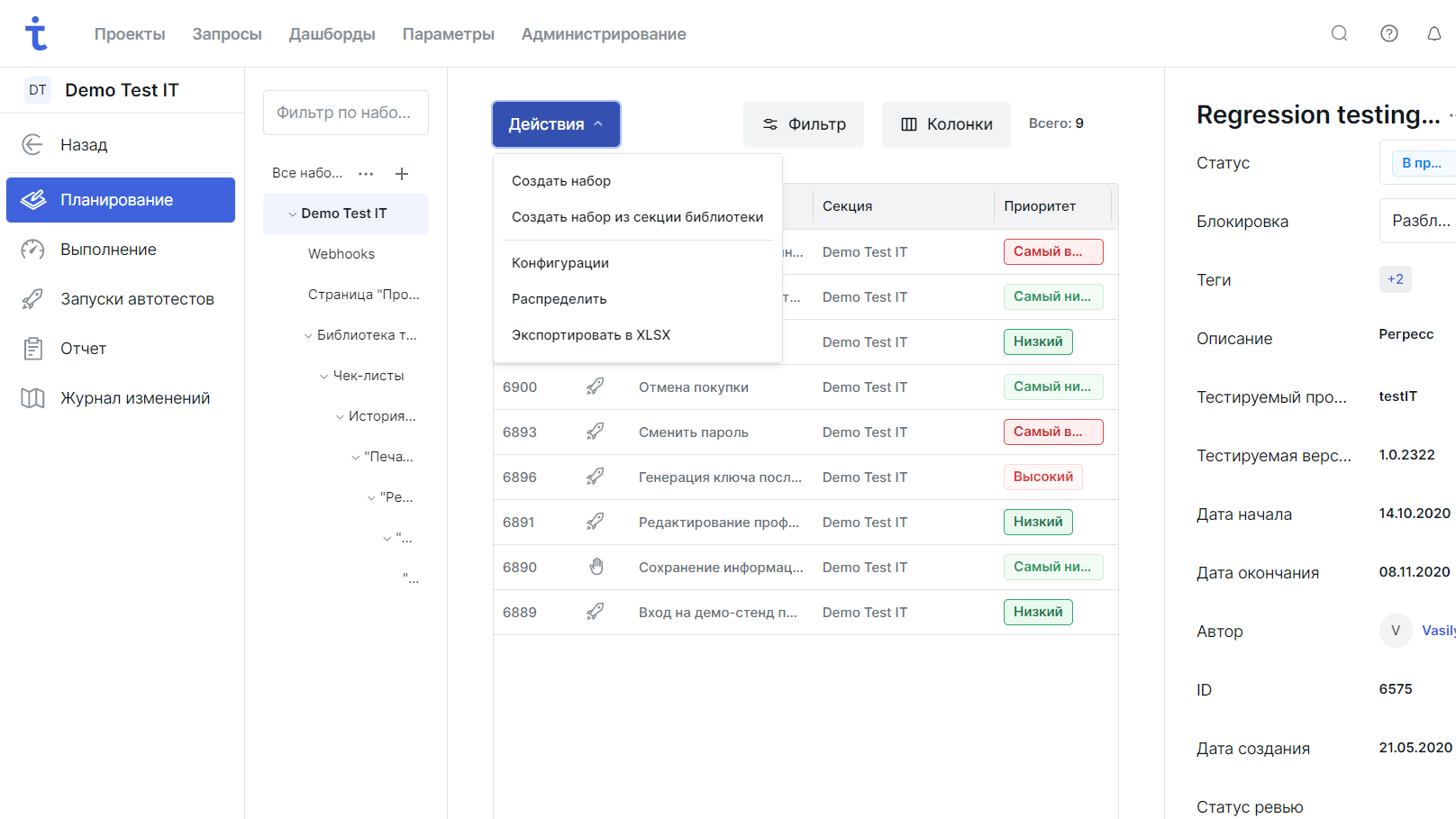Image resolution: width=1456 pixels, height=819 pixels.
Task: Click the Test IT logo icon
Action: tap(36, 33)
